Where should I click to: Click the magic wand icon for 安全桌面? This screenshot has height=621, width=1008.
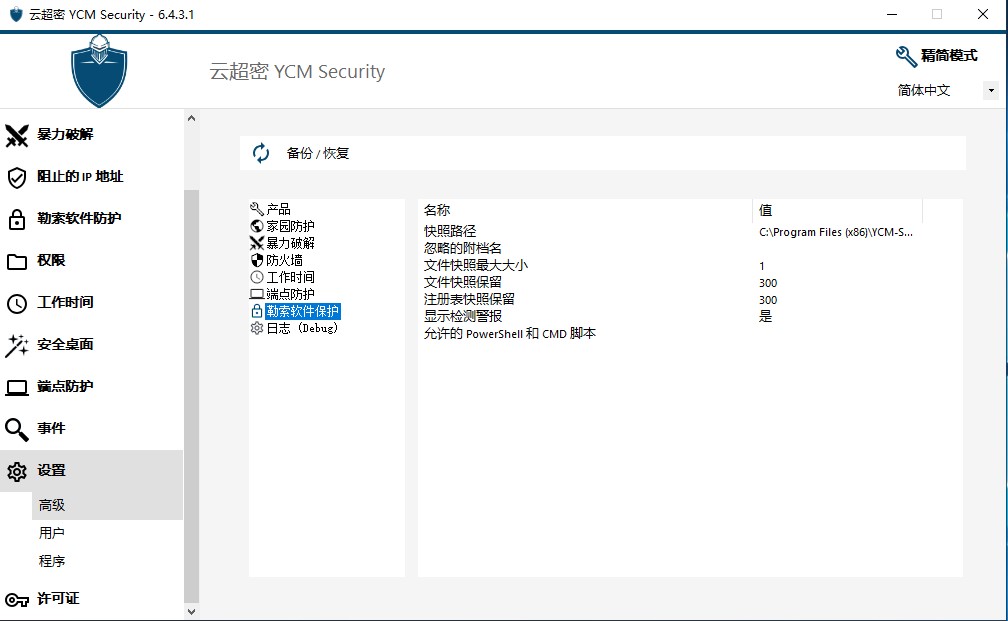click(17, 345)
